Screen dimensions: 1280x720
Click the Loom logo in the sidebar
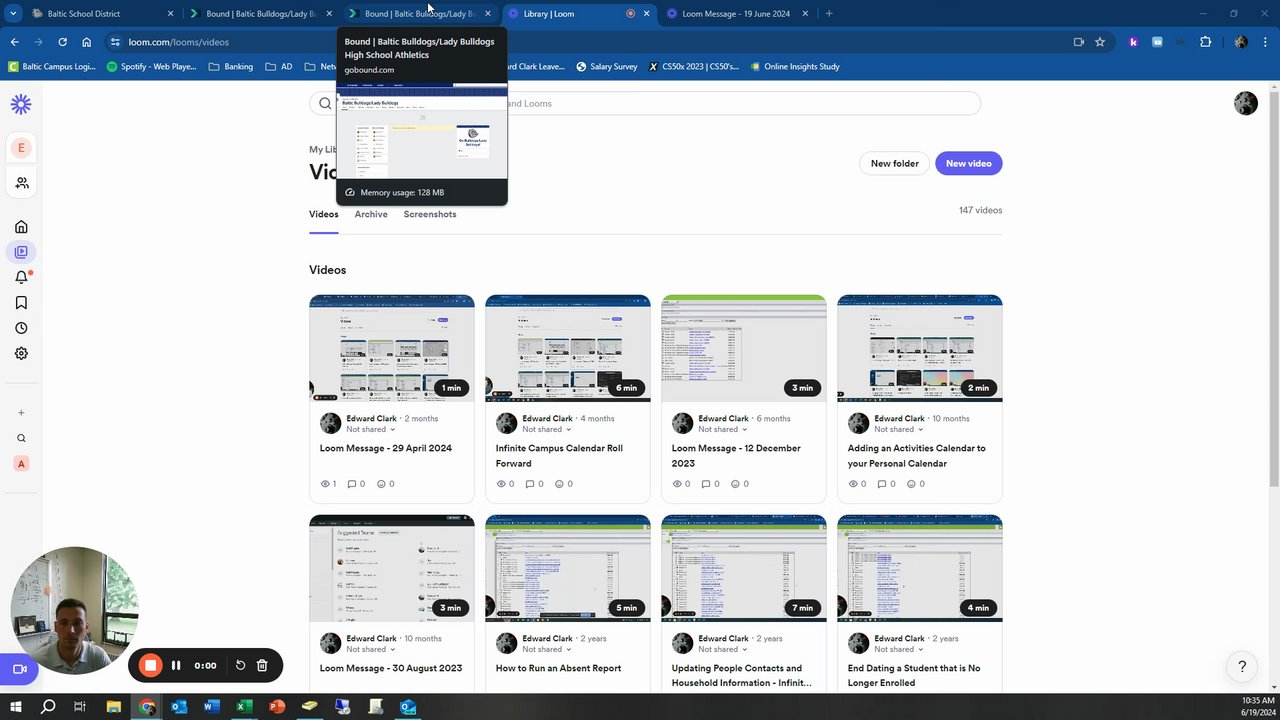(21, 104)
